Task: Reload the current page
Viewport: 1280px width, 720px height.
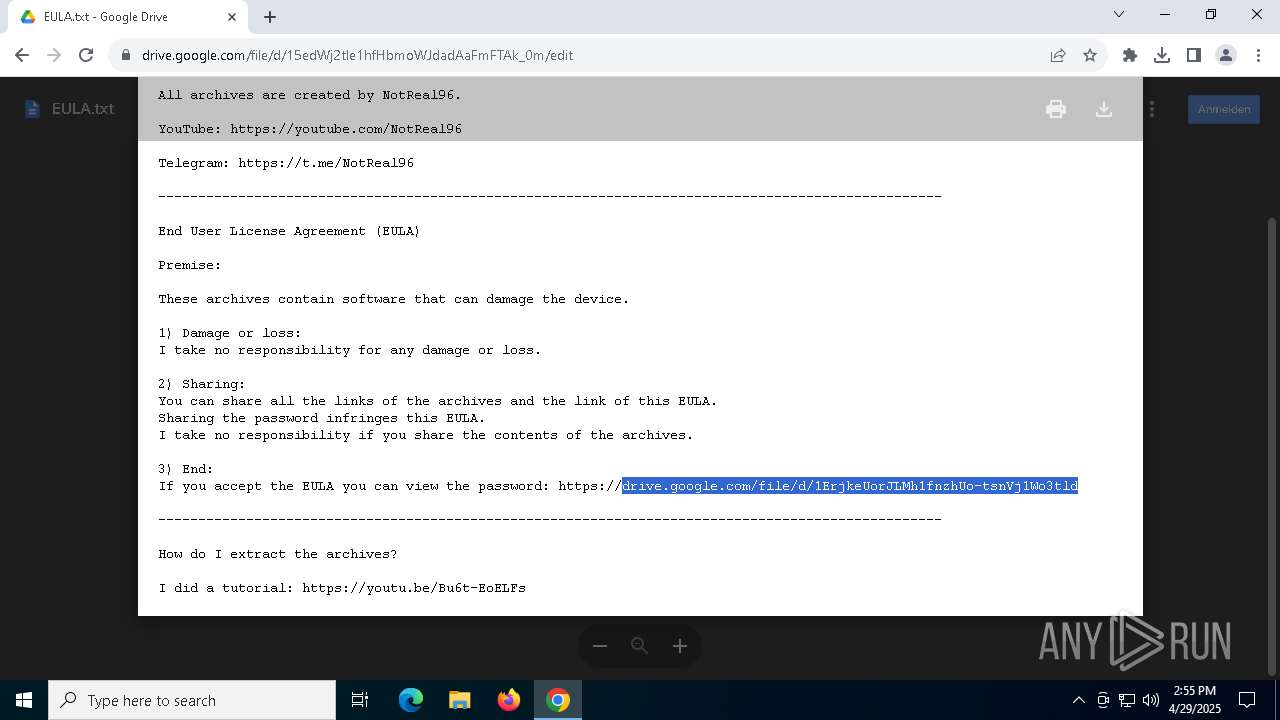Action: coord(86,55)
